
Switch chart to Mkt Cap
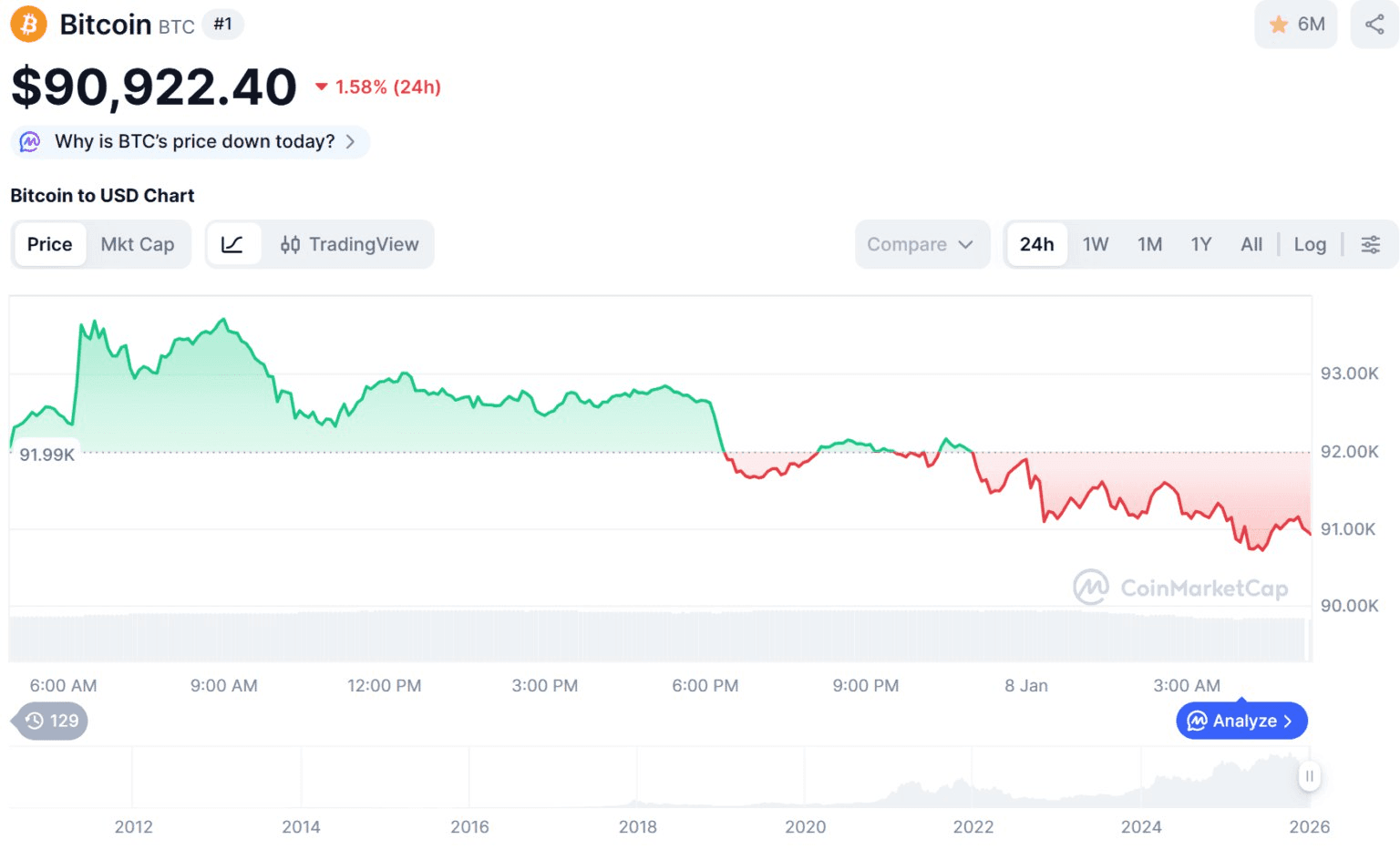coord(138,244)
